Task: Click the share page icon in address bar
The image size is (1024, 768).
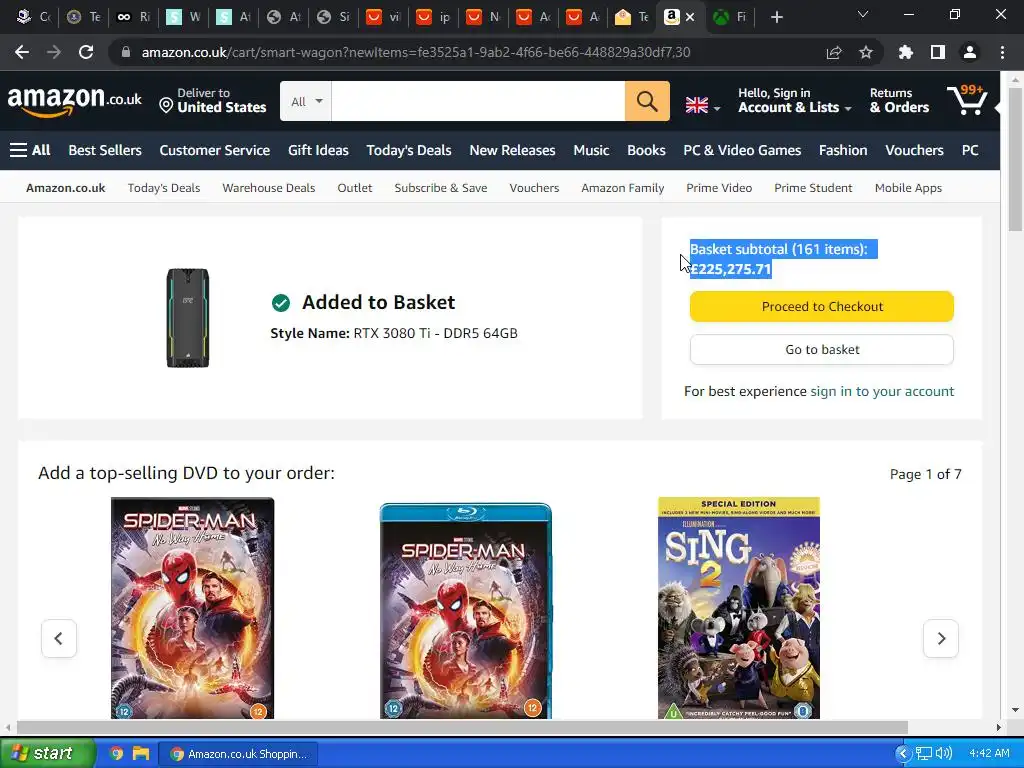Action: click(x=834, y=52)
